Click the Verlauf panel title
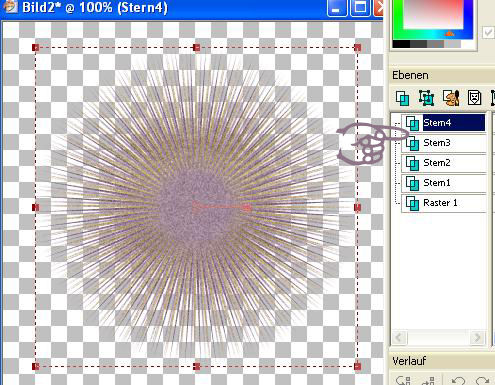Screen dimensions: 495x385 409,361
